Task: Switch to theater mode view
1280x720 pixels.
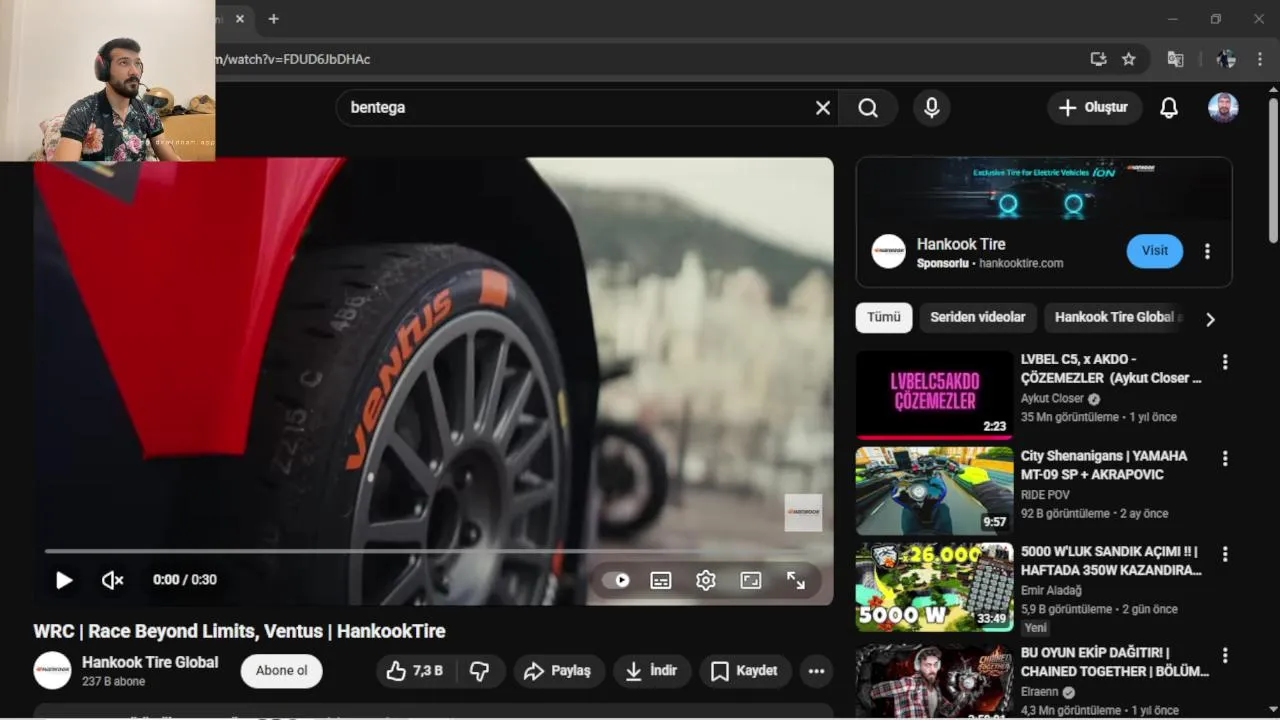Action: point(751,580)
